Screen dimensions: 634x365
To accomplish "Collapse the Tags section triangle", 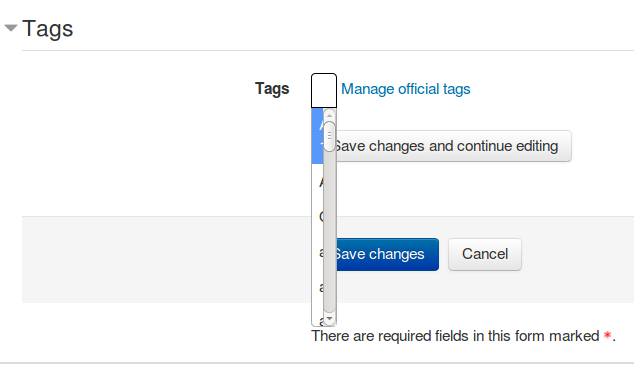I will tap(11, 28).
